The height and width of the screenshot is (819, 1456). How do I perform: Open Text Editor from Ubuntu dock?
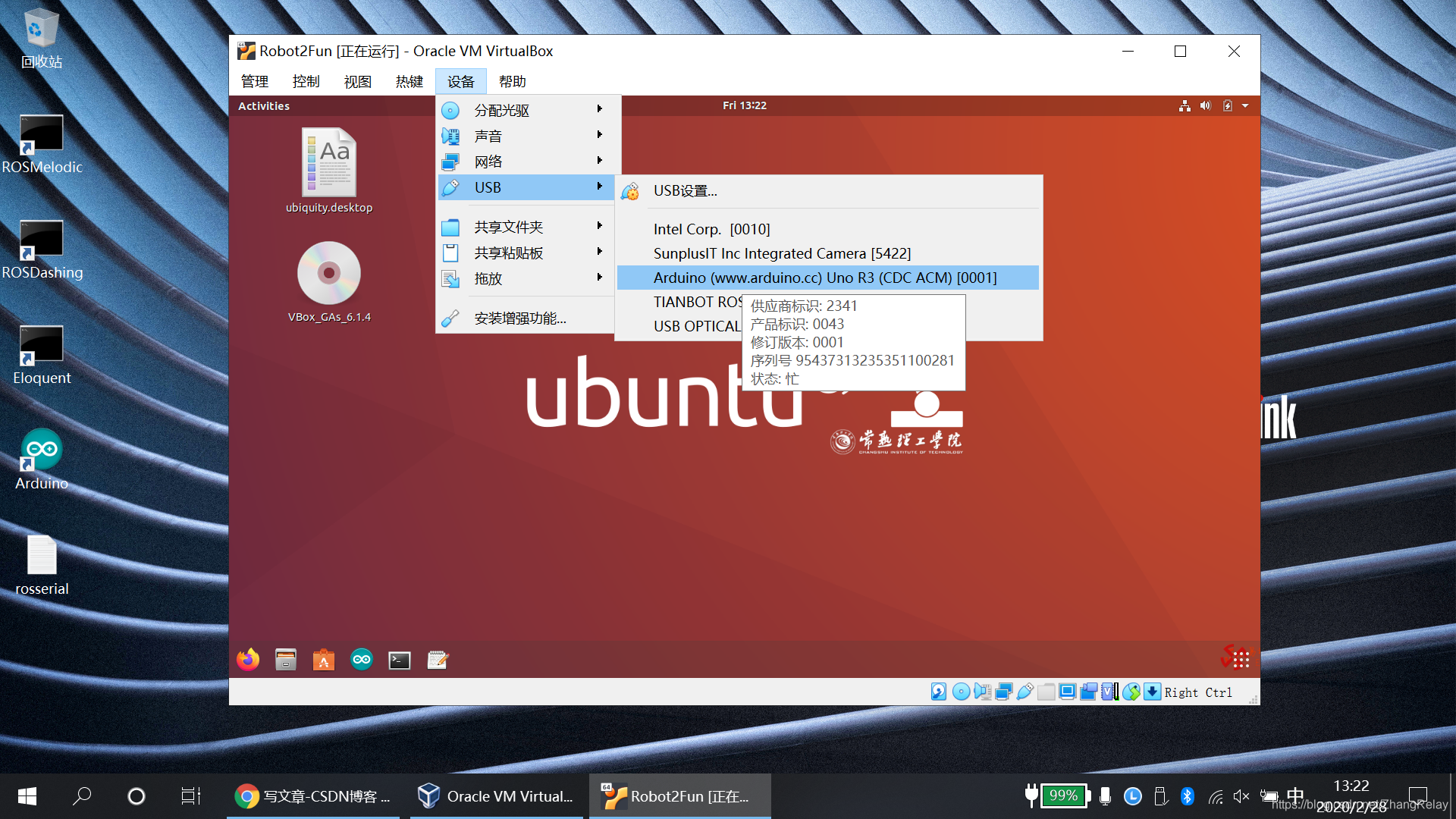pos(438,660)
